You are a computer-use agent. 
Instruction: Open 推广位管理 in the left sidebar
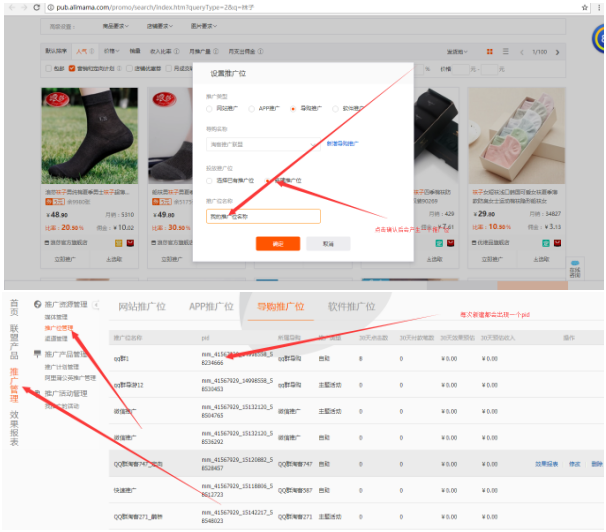click(59, 328)
